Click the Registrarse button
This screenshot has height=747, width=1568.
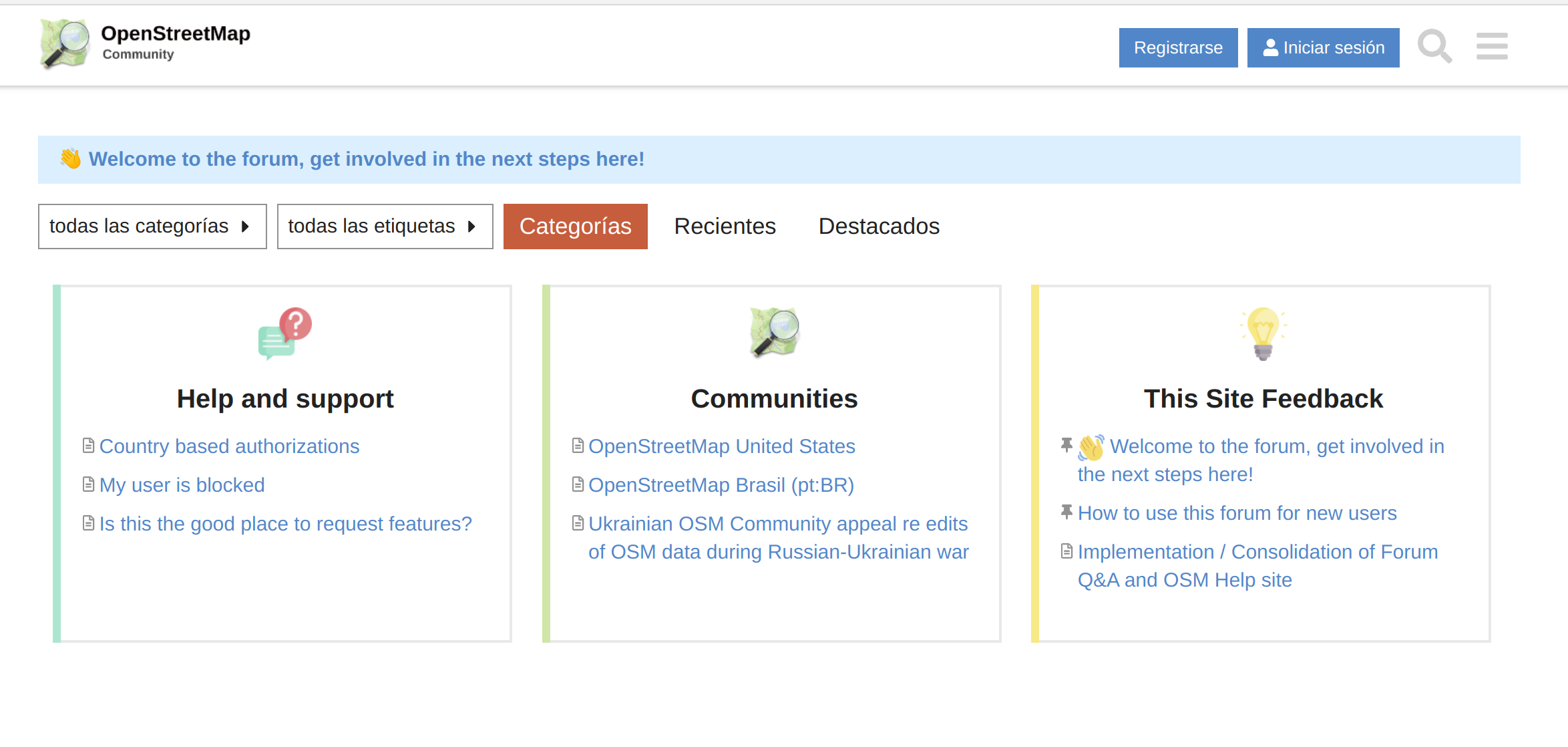(1177, 47)
